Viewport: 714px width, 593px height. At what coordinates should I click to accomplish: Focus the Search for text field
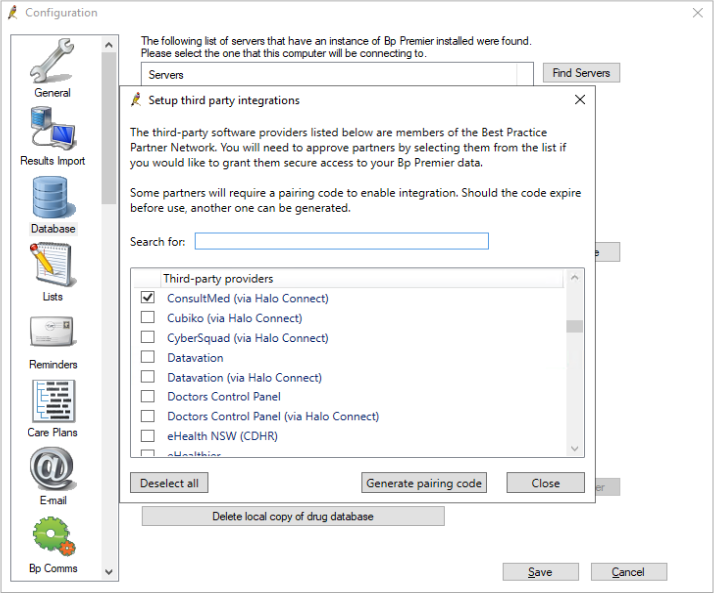pos(341,241)
